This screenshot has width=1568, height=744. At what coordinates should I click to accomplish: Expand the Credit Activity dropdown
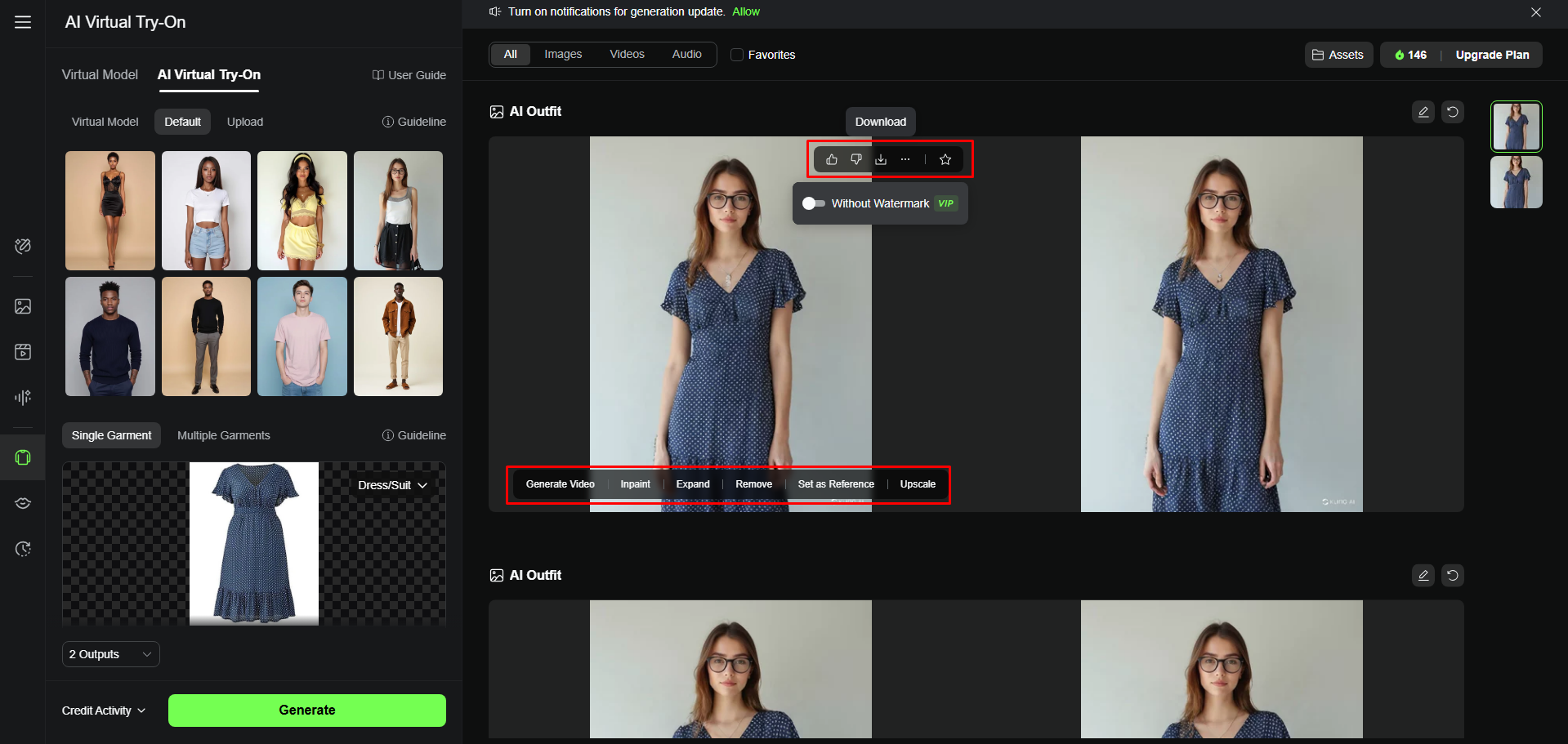tap(104, 711)
